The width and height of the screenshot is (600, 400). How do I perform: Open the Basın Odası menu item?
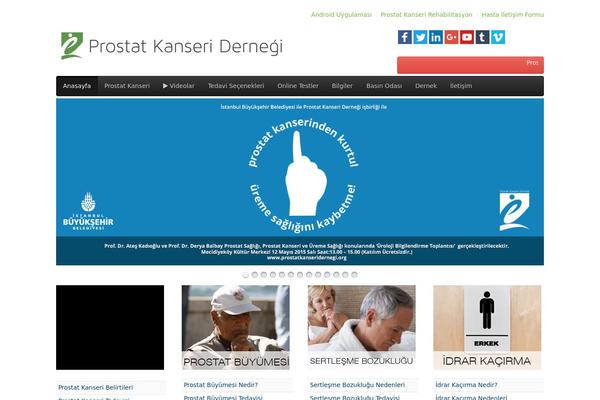[x=384, y=86]
